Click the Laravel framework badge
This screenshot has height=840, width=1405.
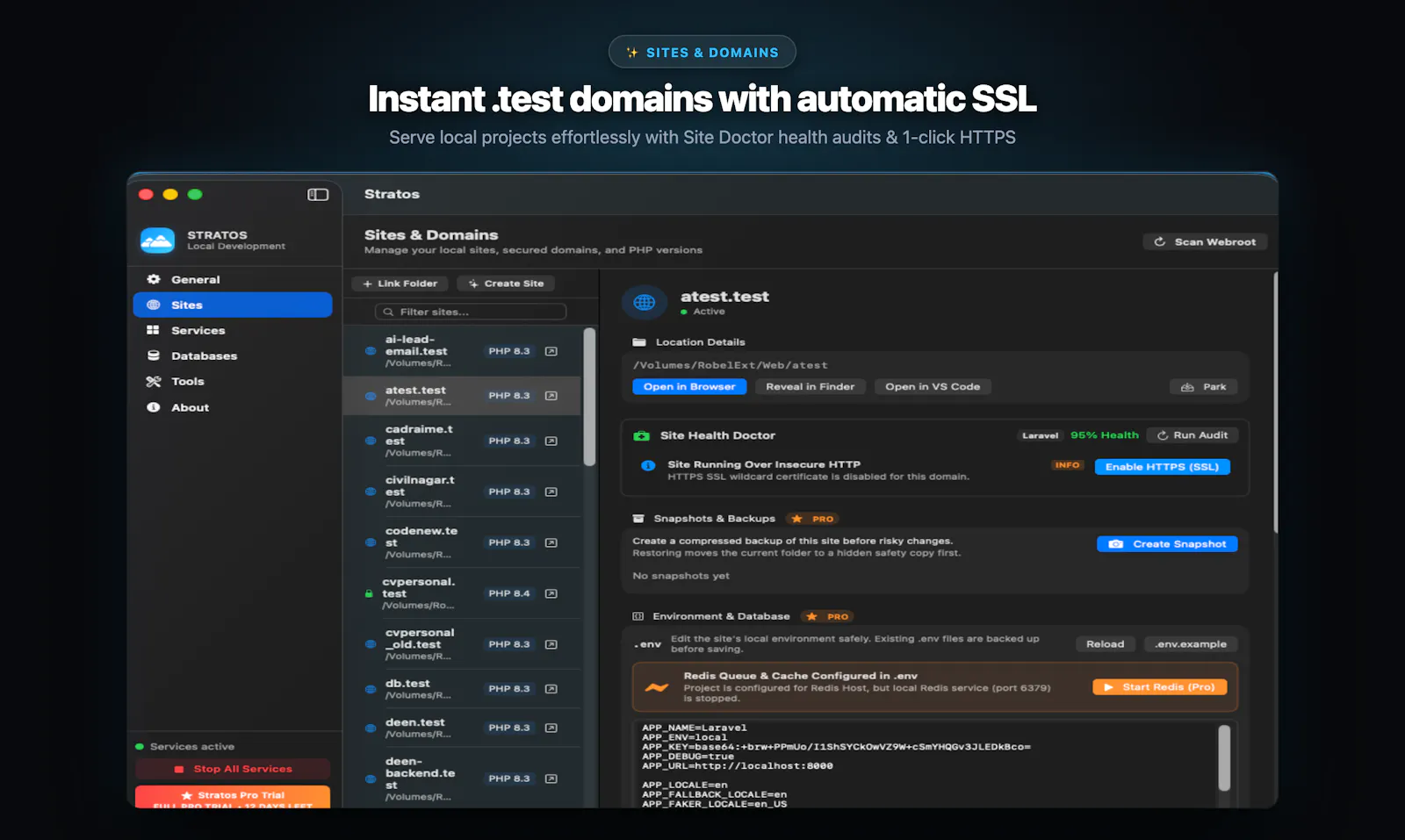click(x=1041, y=435)
